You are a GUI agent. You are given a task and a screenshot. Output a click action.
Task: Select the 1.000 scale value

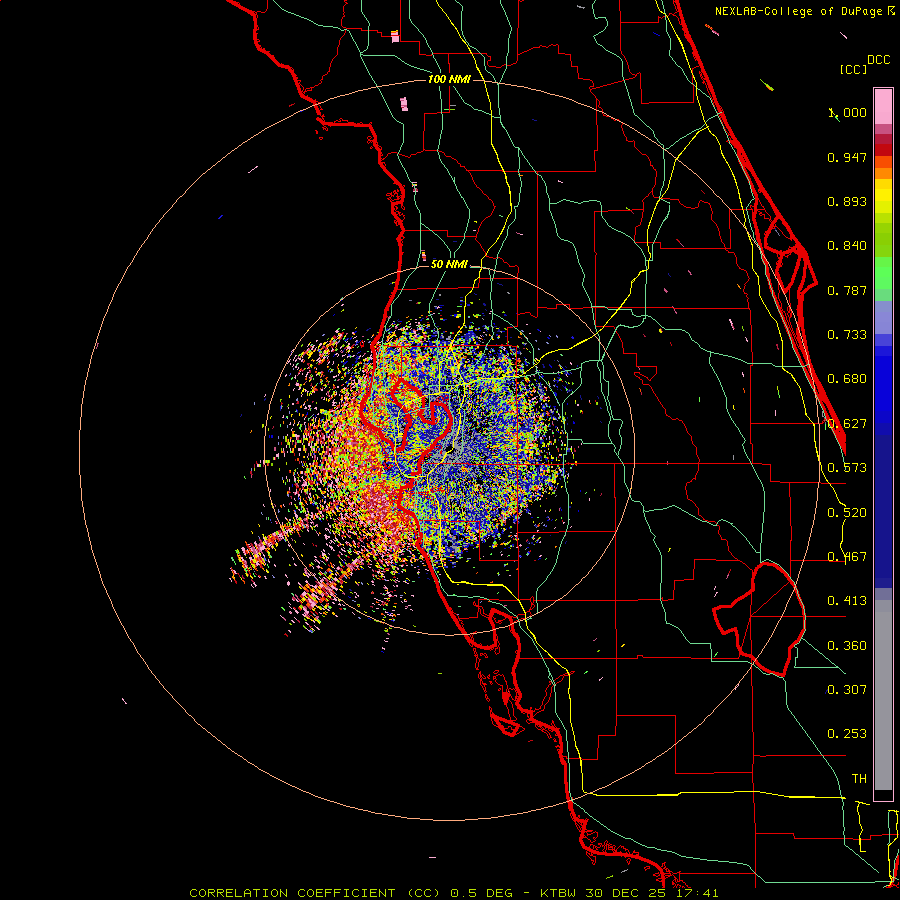(x=847, y=112)
